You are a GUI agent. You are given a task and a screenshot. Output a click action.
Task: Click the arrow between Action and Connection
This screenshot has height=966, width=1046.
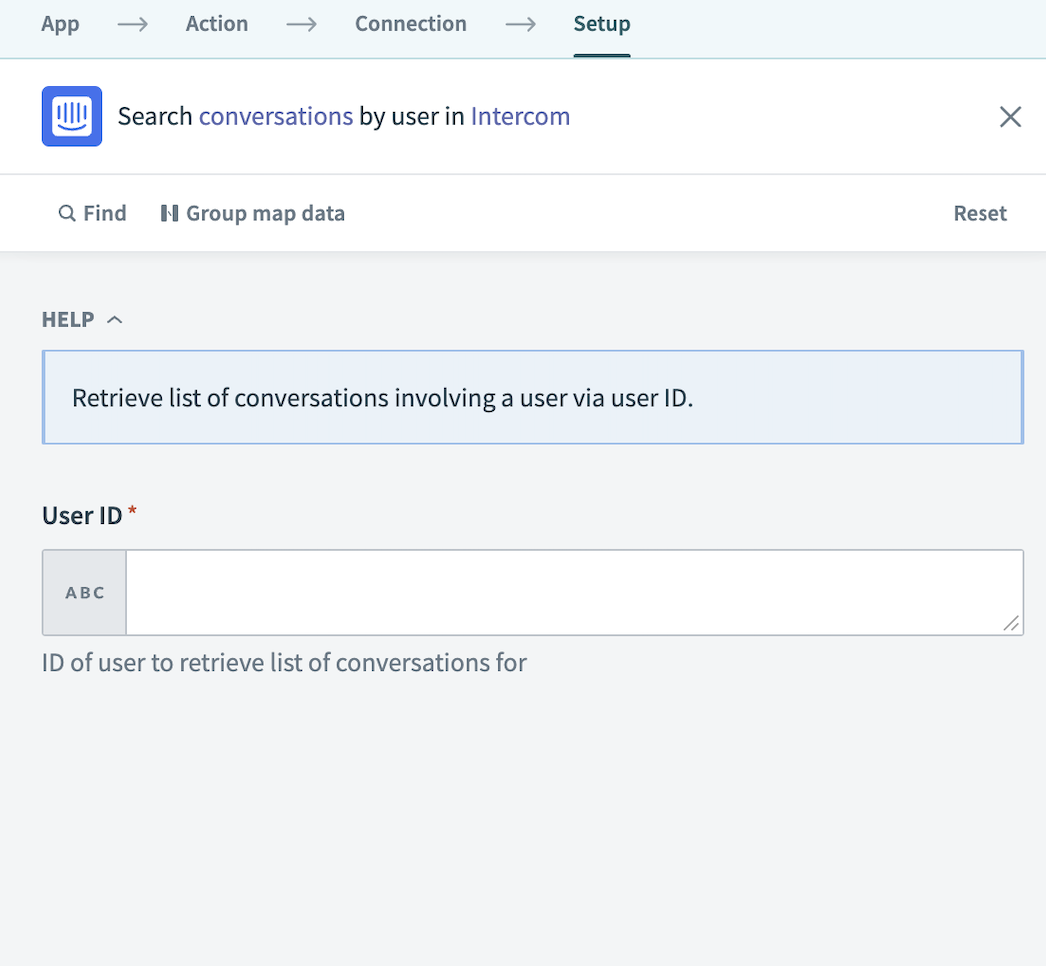(x=301, y=23)
